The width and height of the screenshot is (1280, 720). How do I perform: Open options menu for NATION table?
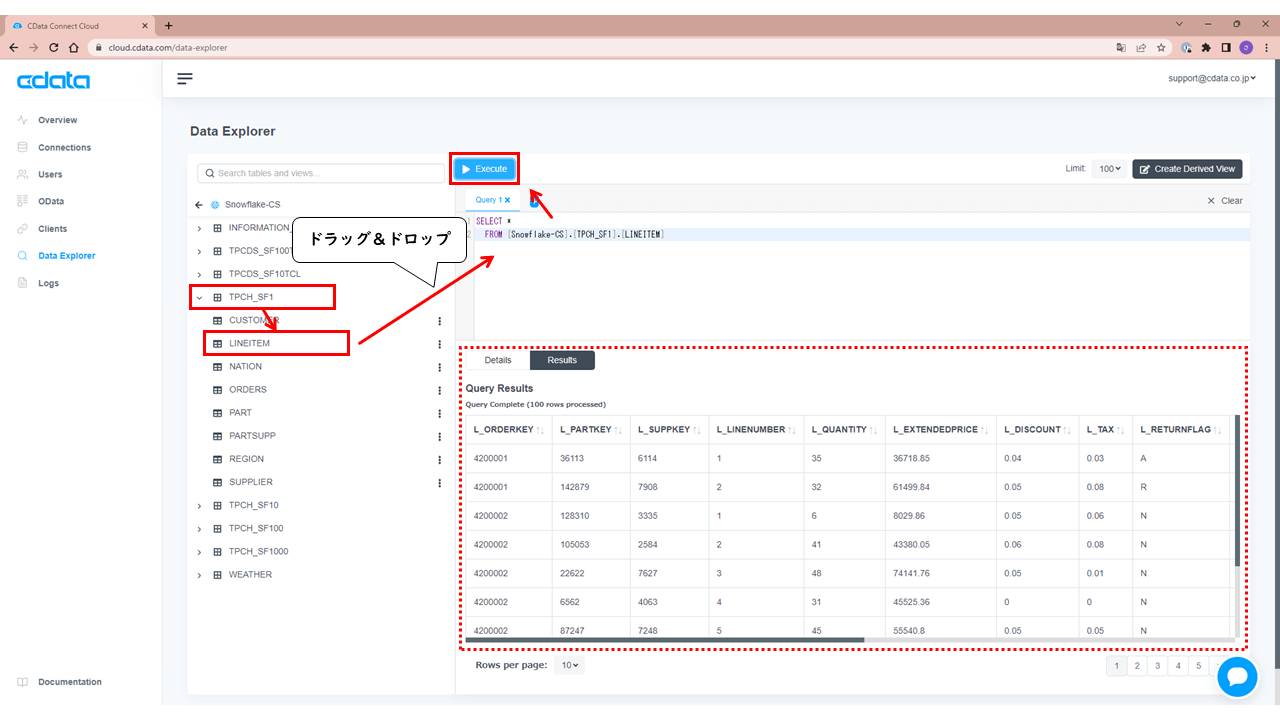click(439, 367)
